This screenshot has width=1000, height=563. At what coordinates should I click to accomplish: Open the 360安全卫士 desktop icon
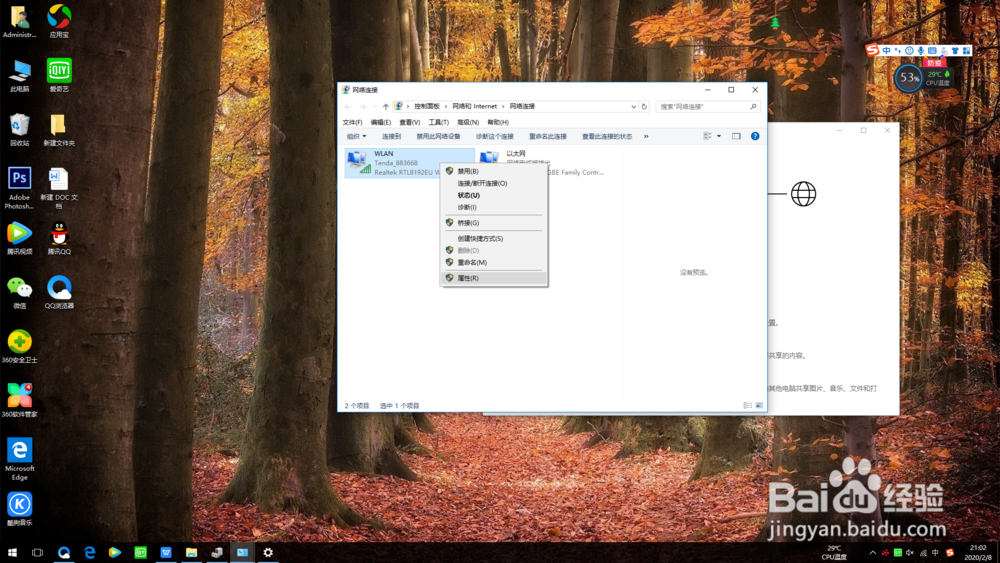20,346
